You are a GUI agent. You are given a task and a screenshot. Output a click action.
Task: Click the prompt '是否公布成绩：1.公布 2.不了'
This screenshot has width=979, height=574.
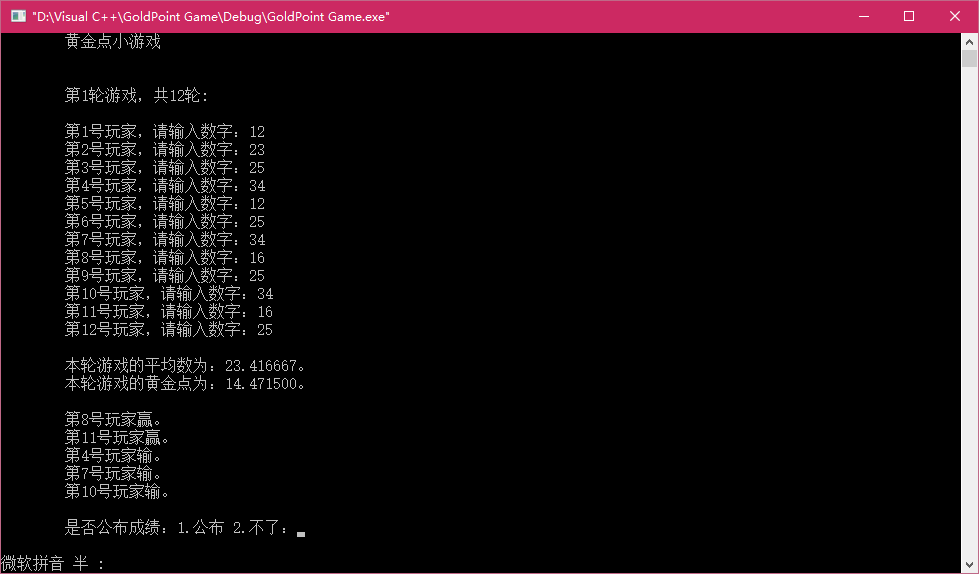(177, 528)
